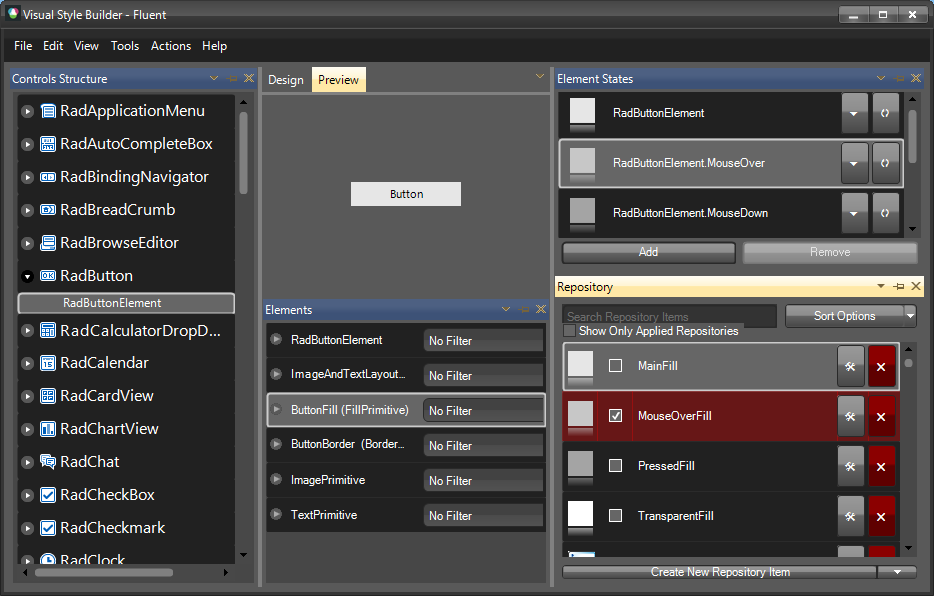This screenshot has width=934, height=596.
Task: Edit the MainFill repository item settings
Action: click(851, 367)
